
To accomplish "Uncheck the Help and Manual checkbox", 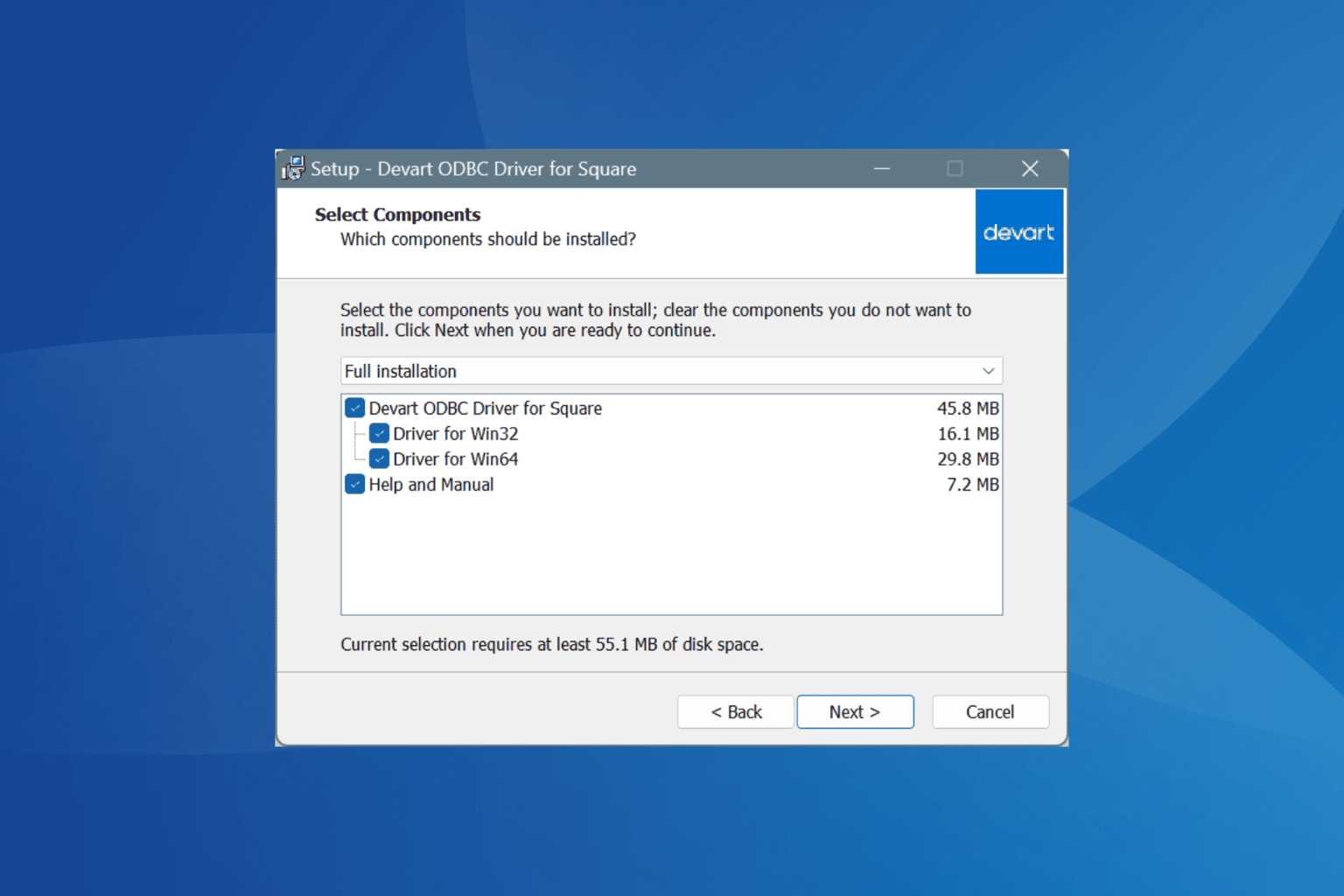I will pos(355,484).
